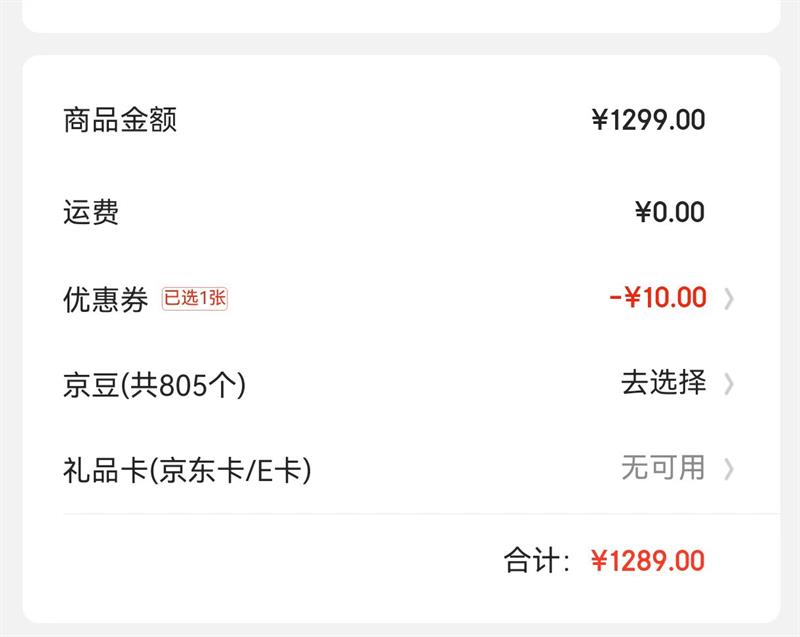Open the 京豆(共805个) entry
The height and width of the screenshot is (637, 800).
[x=154, y=385]
